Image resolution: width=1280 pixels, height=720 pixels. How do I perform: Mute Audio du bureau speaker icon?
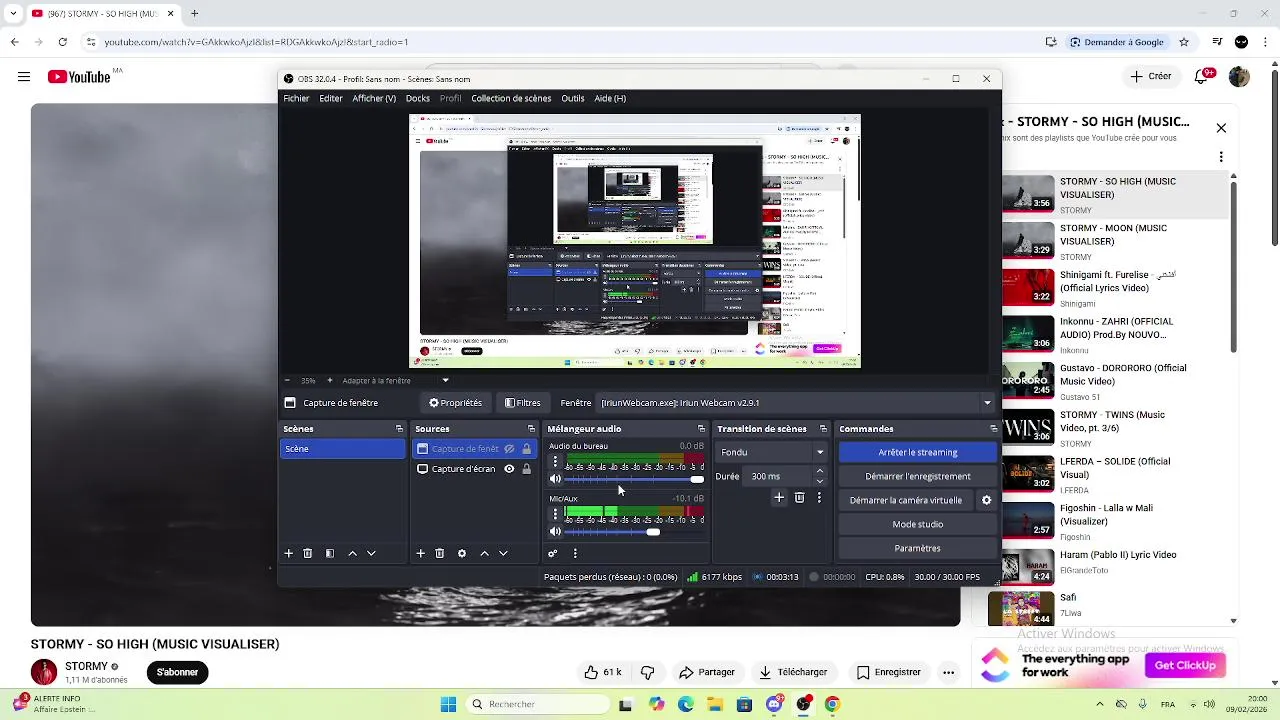tap(555, 479)
